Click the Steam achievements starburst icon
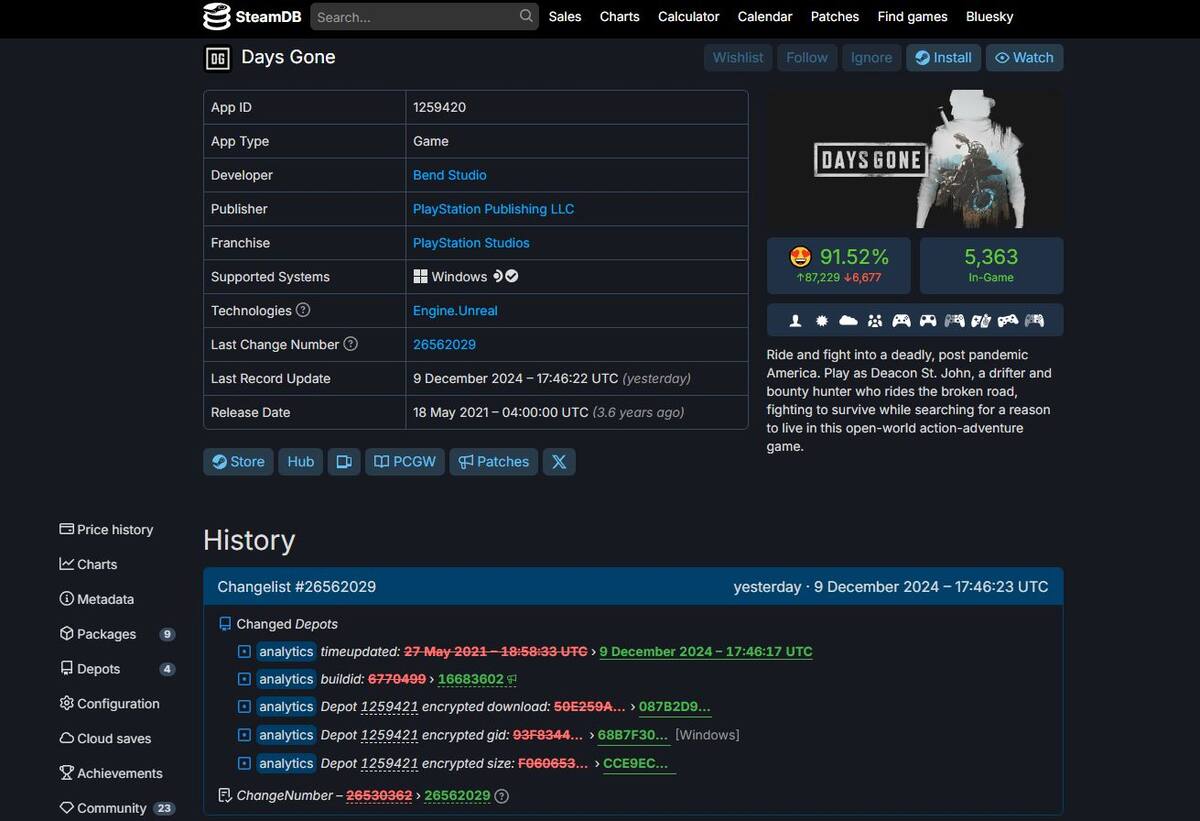This screenshot has height=821, width=1200. click(x=822, y=320)
